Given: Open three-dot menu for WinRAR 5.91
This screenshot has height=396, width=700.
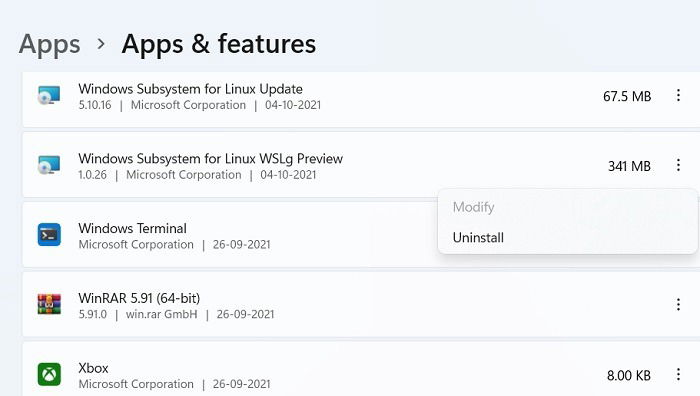Looking at the screenshot, I should 678,304.
